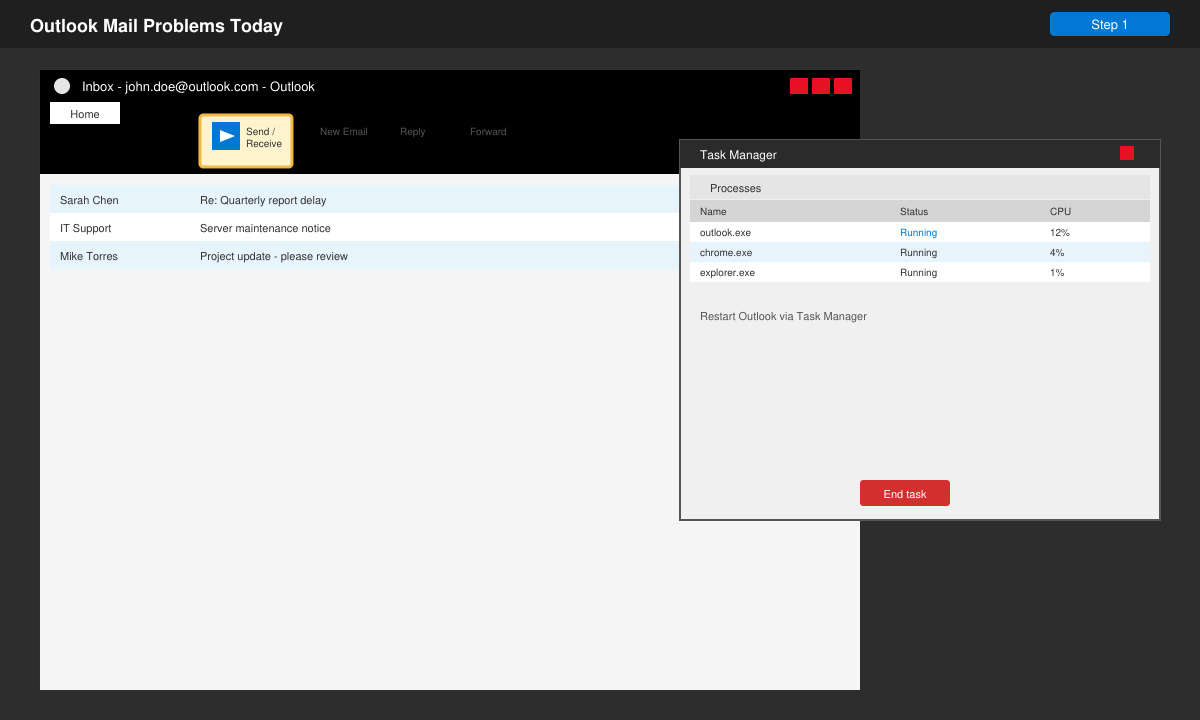Click the Project update - please review subject
This screenshot has height=720, width=1200.
click(274, 256)
